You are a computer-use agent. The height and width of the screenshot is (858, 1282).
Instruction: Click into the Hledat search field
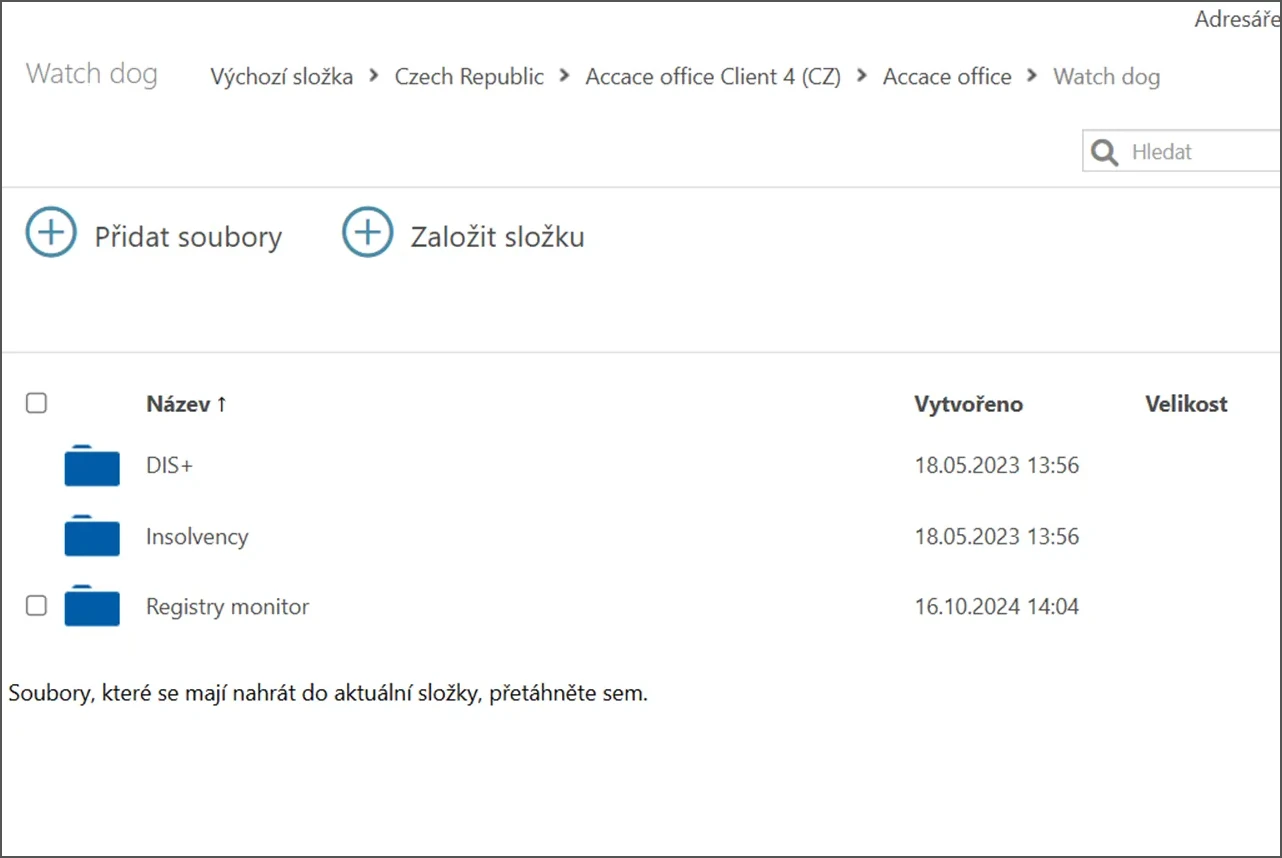coord(1200,152)
